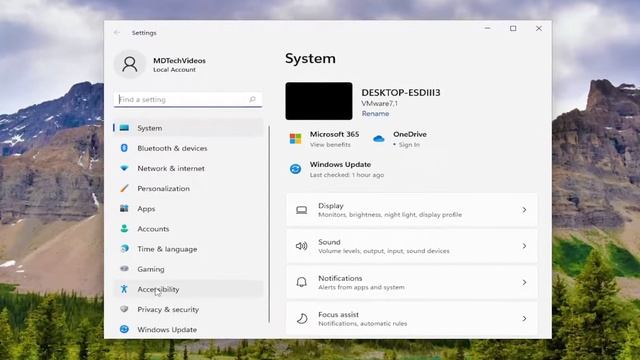Viewport: 640px width, 360px height.
Task: Click the VMware7,1 model text
Action: pyautogui.click(x=379, y=104)
